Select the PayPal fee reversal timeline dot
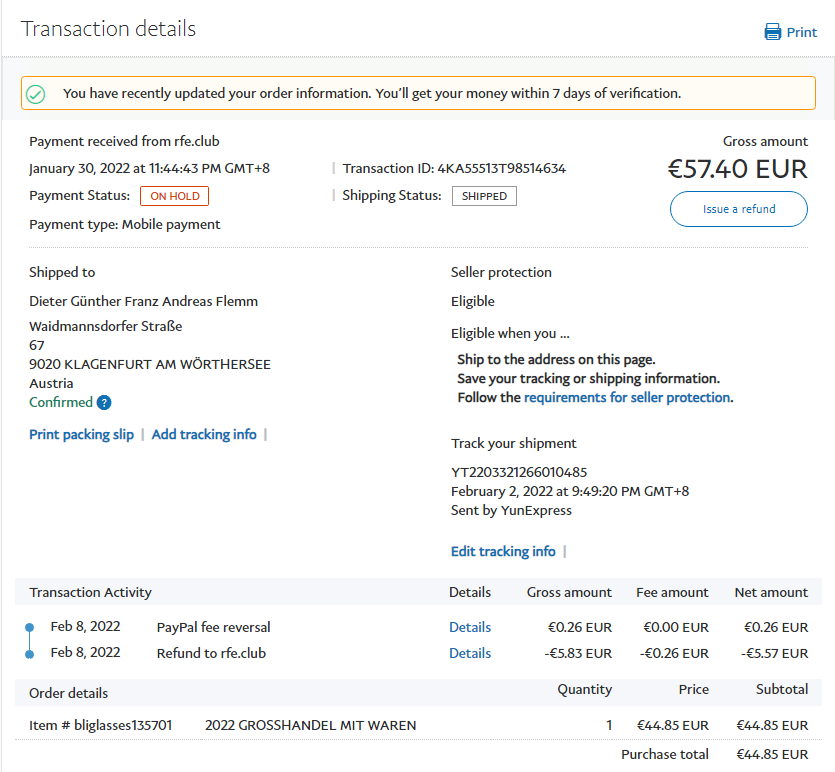 point(29,628)
